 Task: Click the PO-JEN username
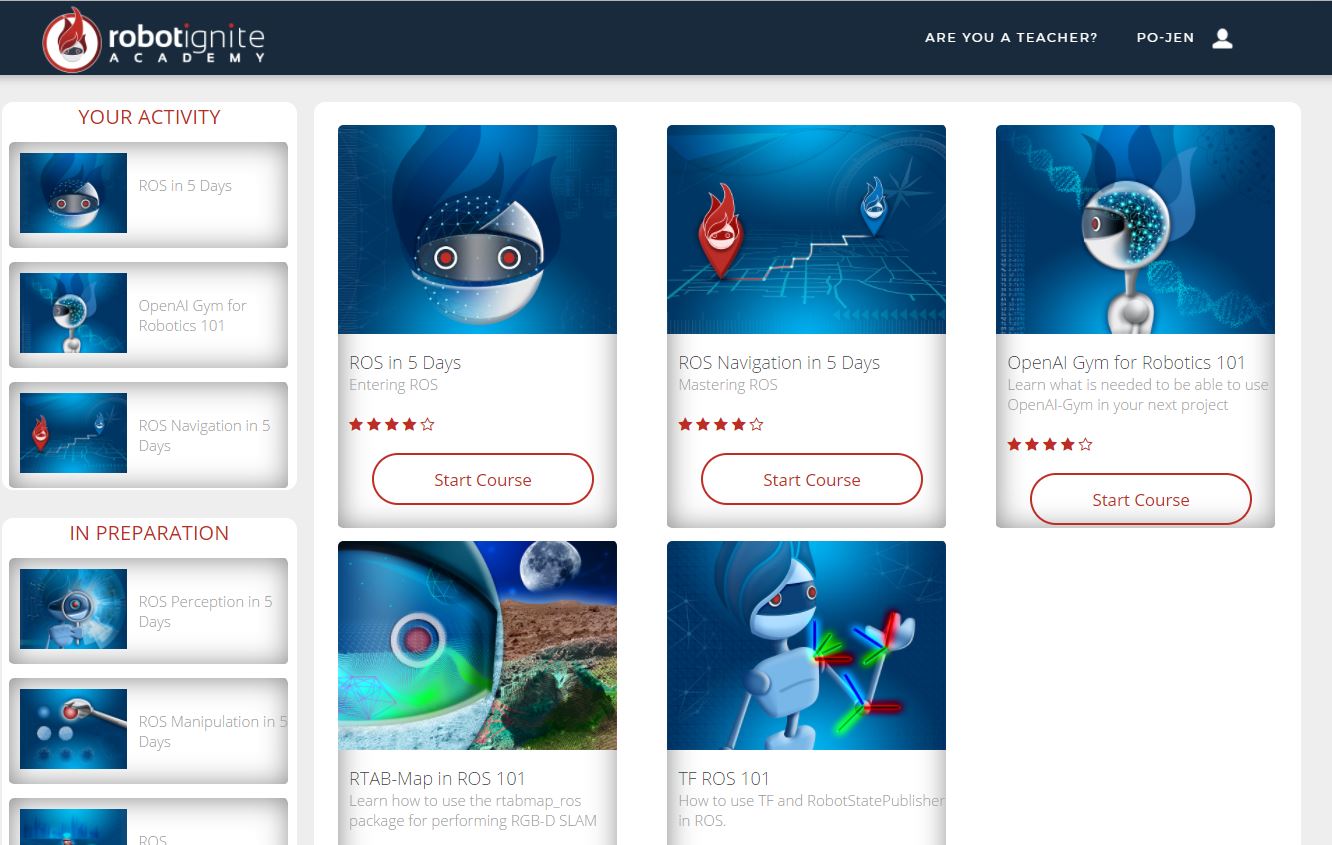coord(1165,38)
